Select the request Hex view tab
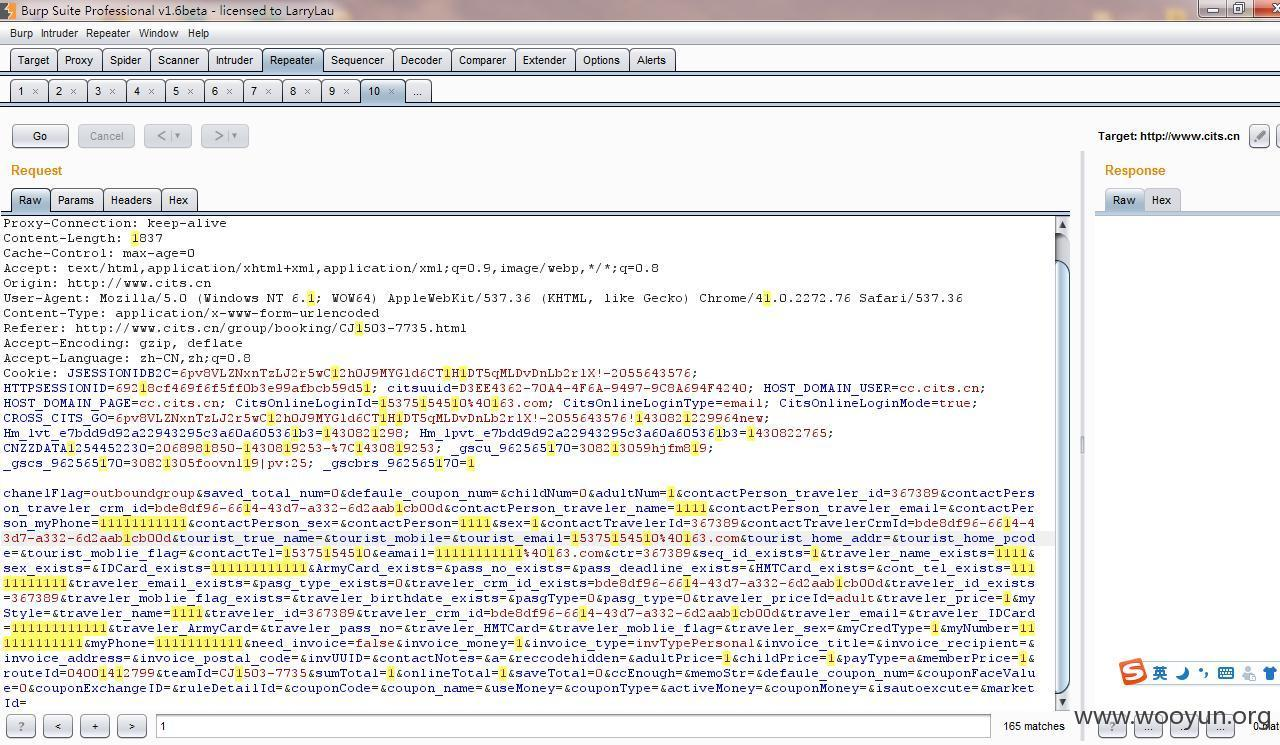The width and height of the screenshot is (1280, 745). [178, 200]
